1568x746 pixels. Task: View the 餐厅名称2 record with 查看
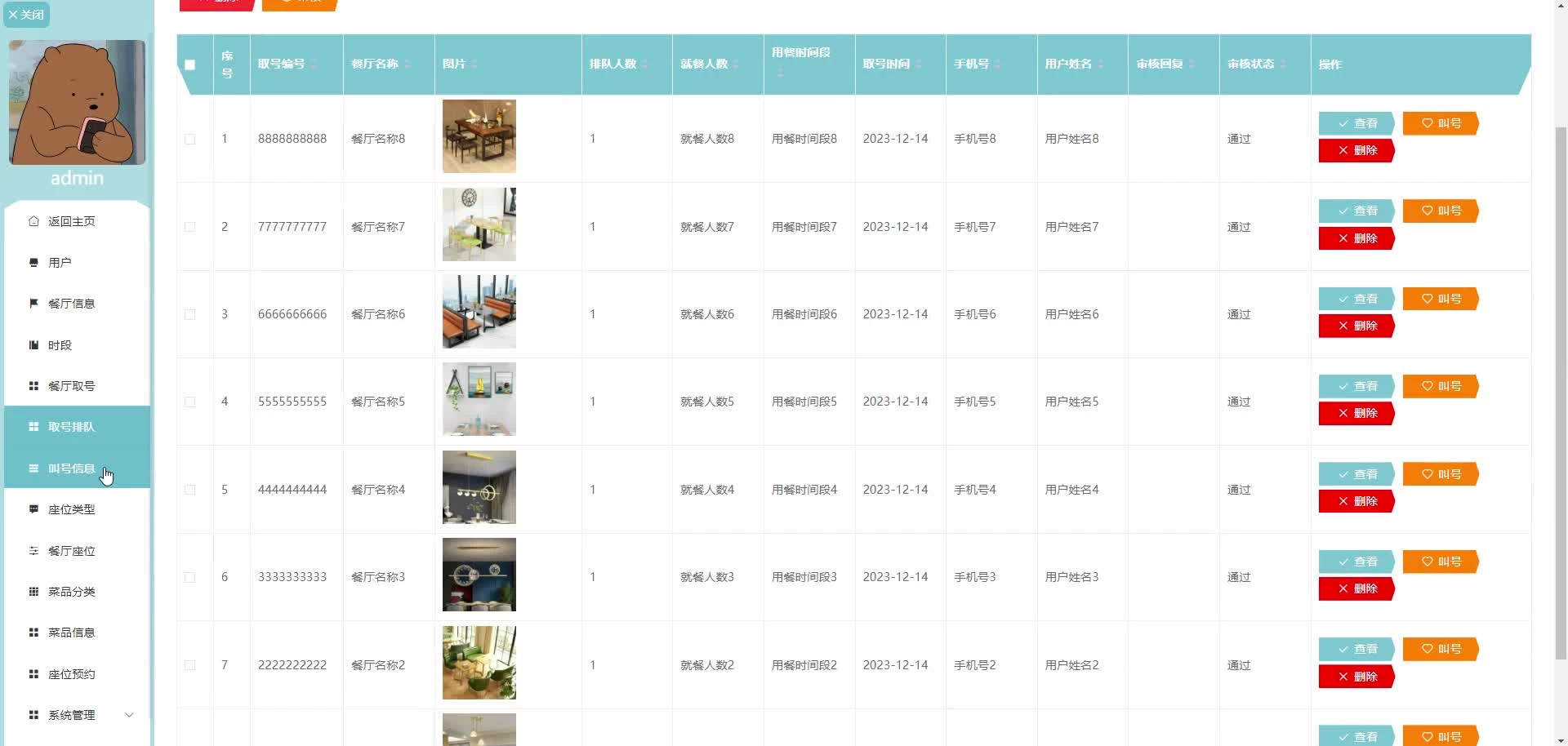(x=1356, y=649)
